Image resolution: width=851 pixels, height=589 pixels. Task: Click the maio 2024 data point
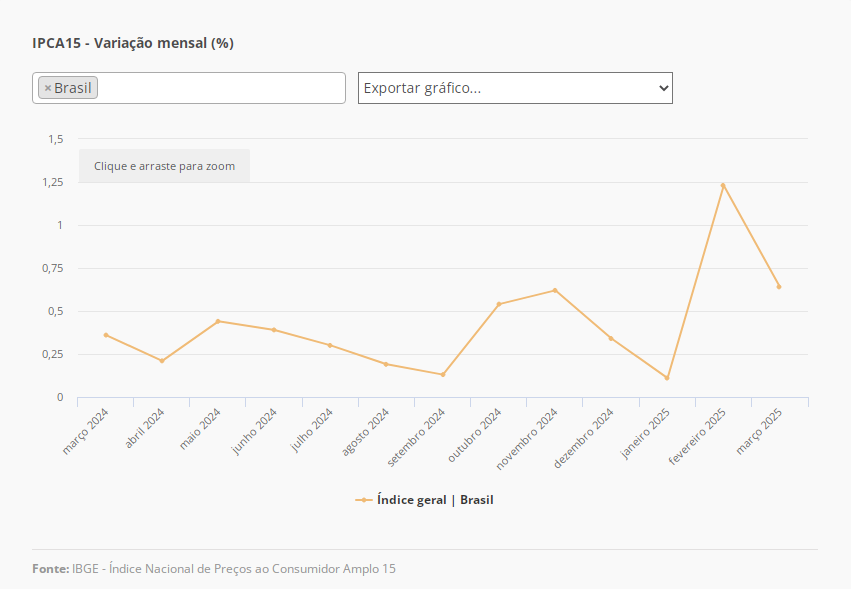click(218, 321)
